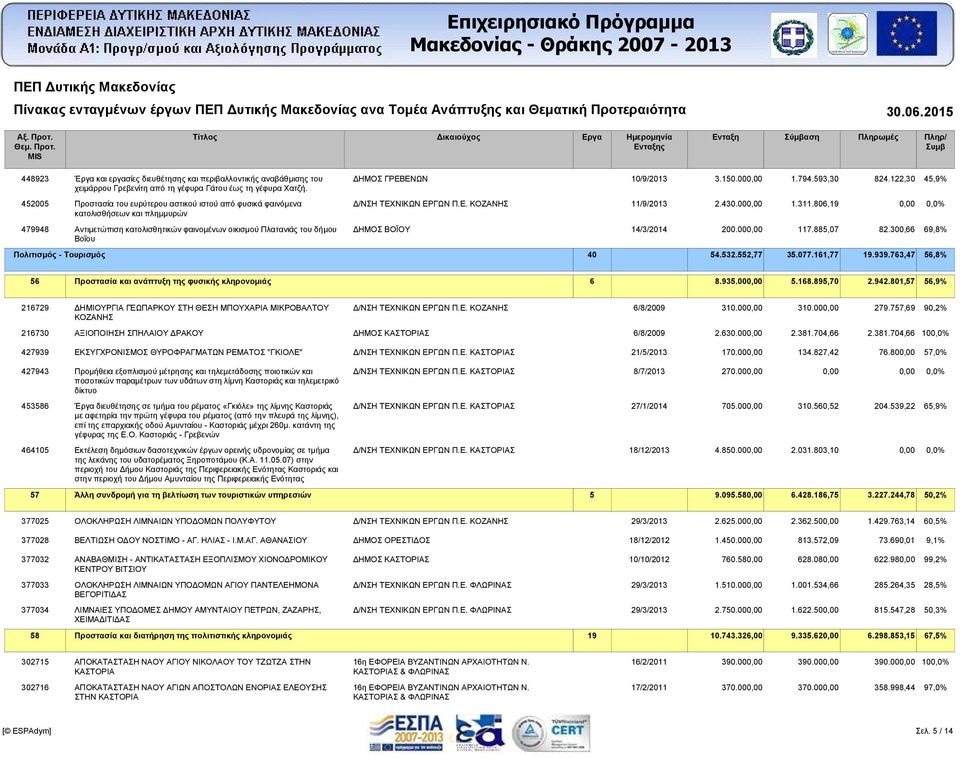Click the regional programme logo beside the emblem
The width and height of the screenshot is (960, 758).
847,35
